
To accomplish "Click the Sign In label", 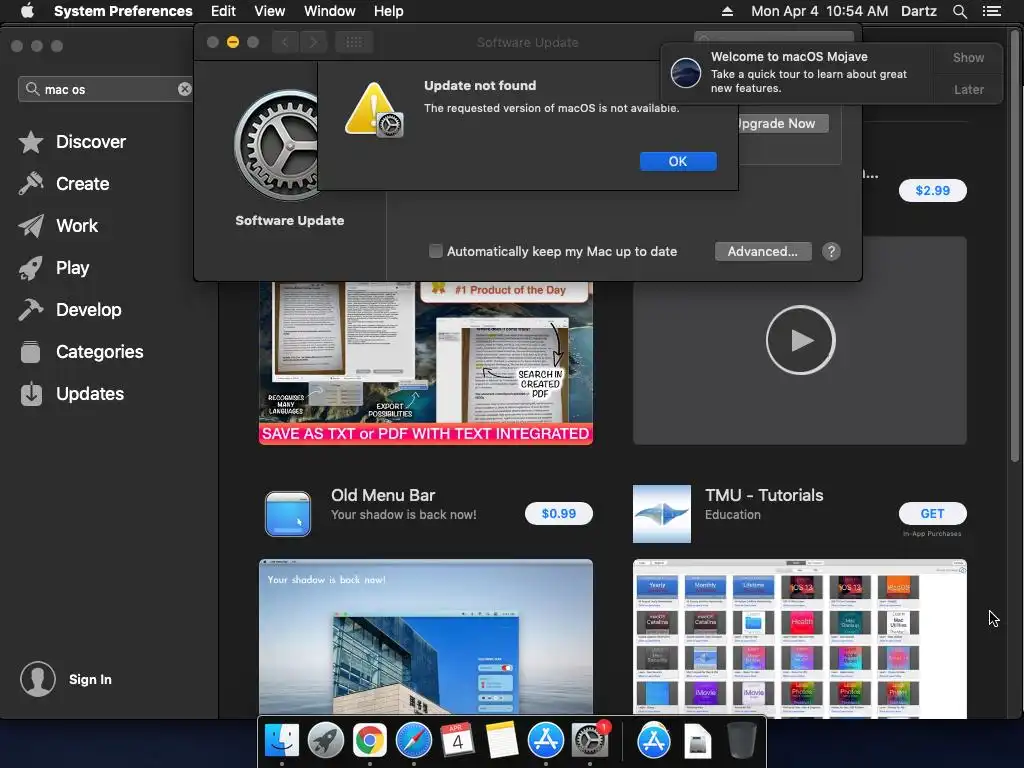I will pyautogui.click(x=90, y=679).
